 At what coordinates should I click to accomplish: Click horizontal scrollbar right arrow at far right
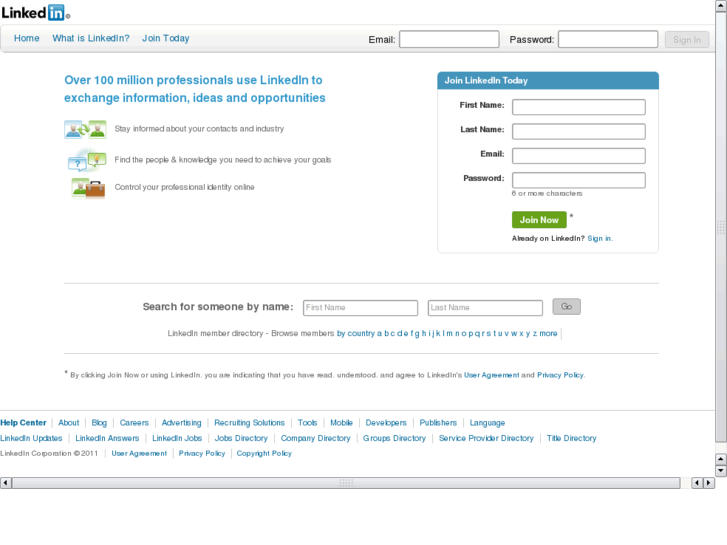(x=708, y=483)
